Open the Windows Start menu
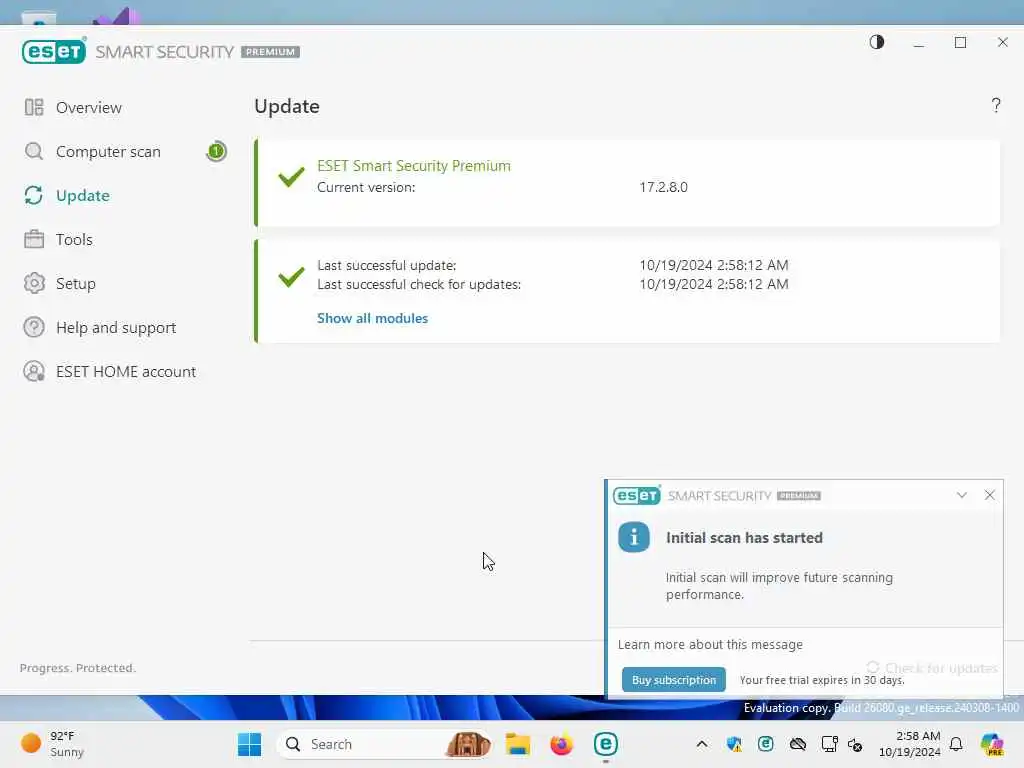The height and width of the screenshot is (768, 1024). (x=249, y=744)
